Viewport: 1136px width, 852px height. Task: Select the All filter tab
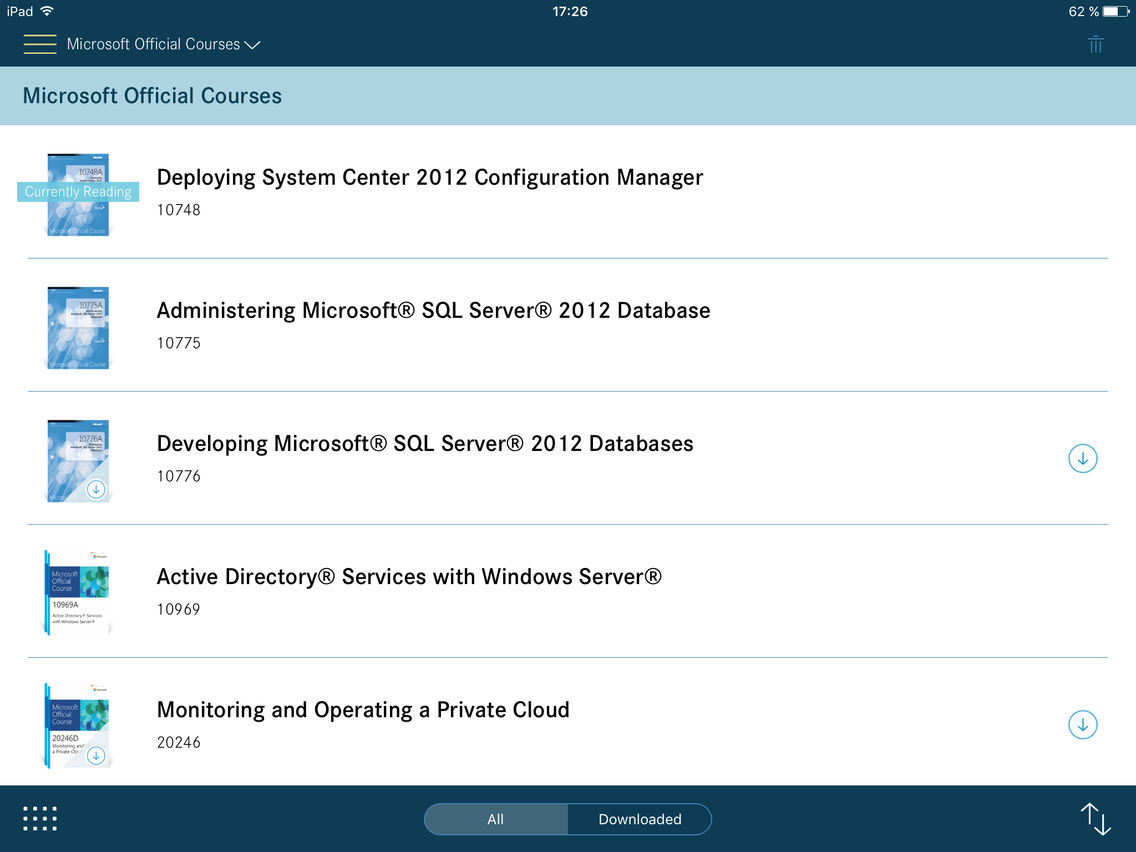pos(496,819)
